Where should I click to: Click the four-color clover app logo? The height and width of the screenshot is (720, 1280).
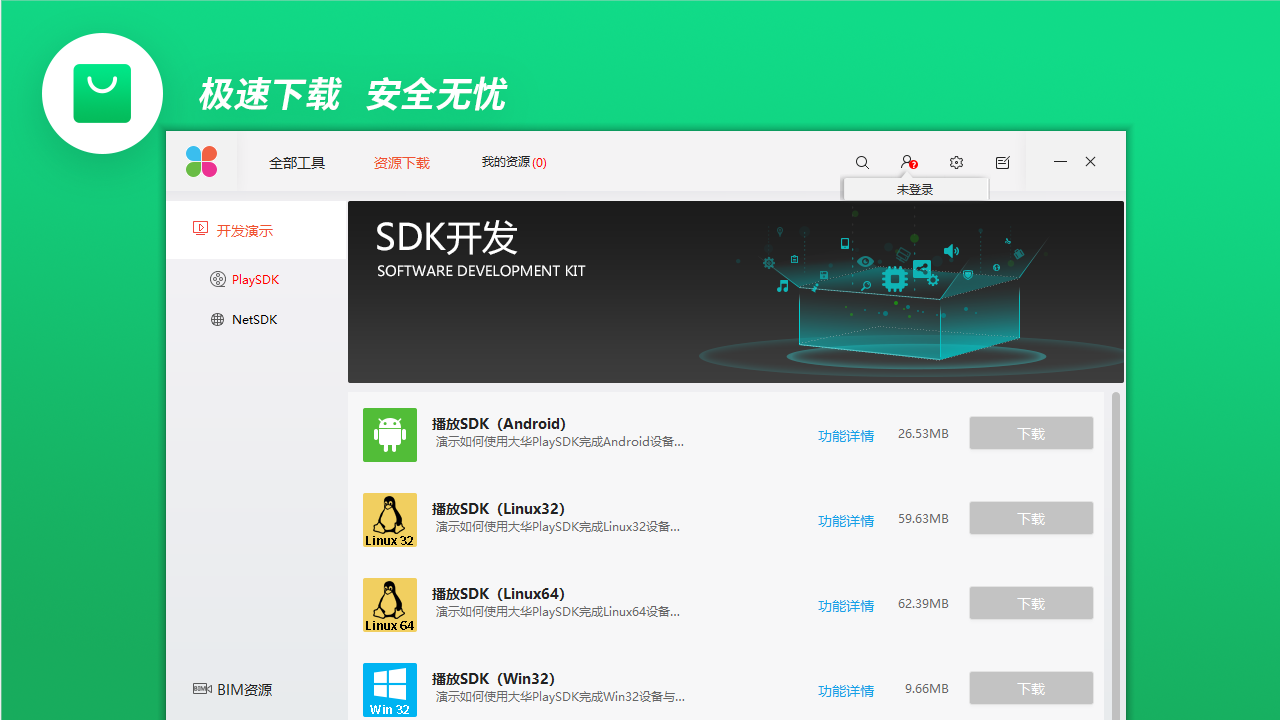(201, 161)
